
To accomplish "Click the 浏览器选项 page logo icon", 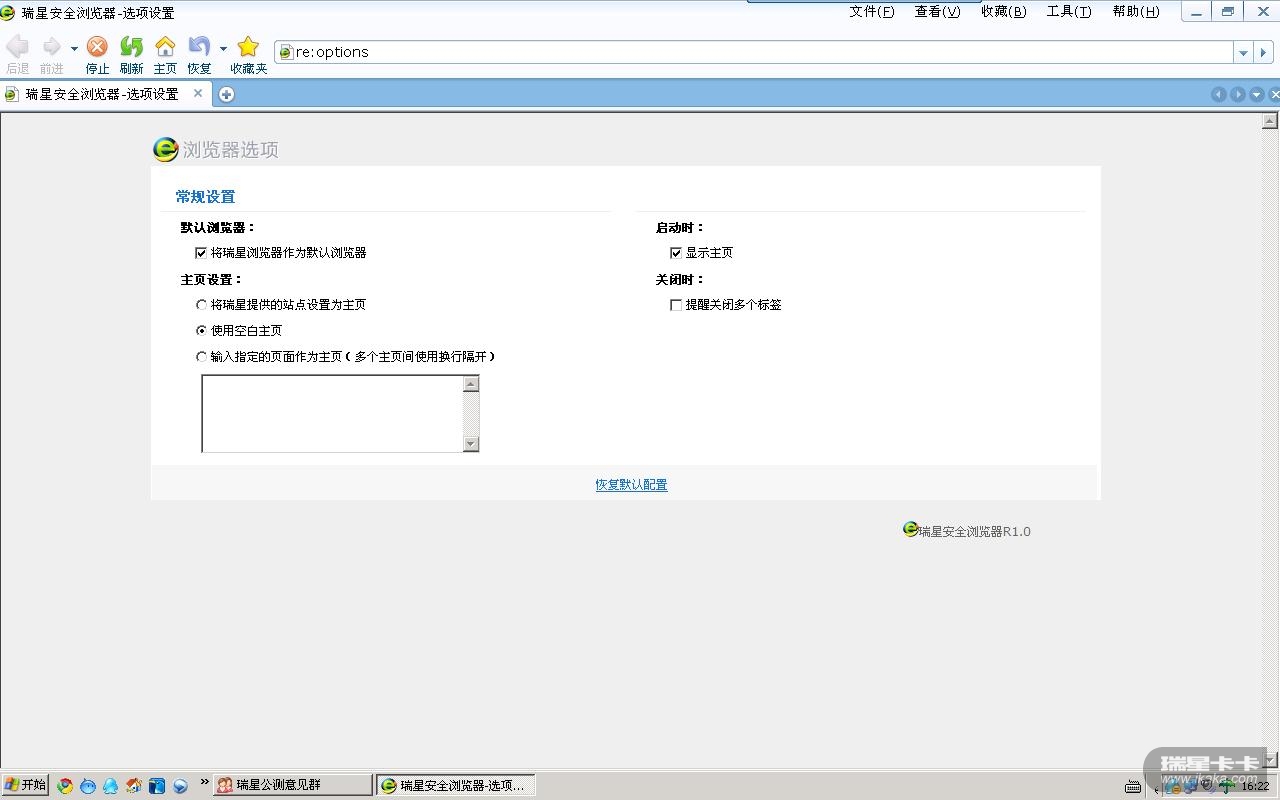I will pos(165,149).
